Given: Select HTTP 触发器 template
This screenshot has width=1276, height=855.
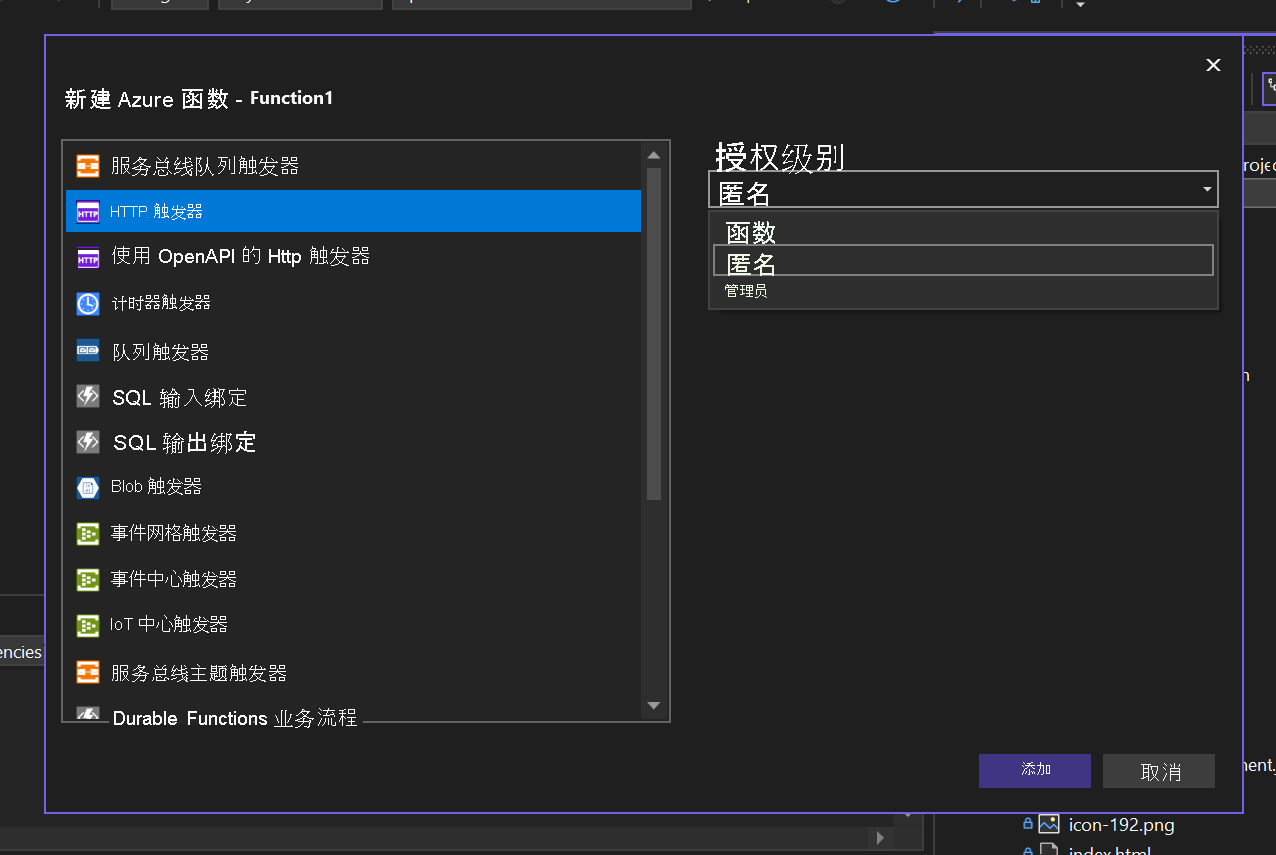Looking at the screenshot, I should point(353,211).
